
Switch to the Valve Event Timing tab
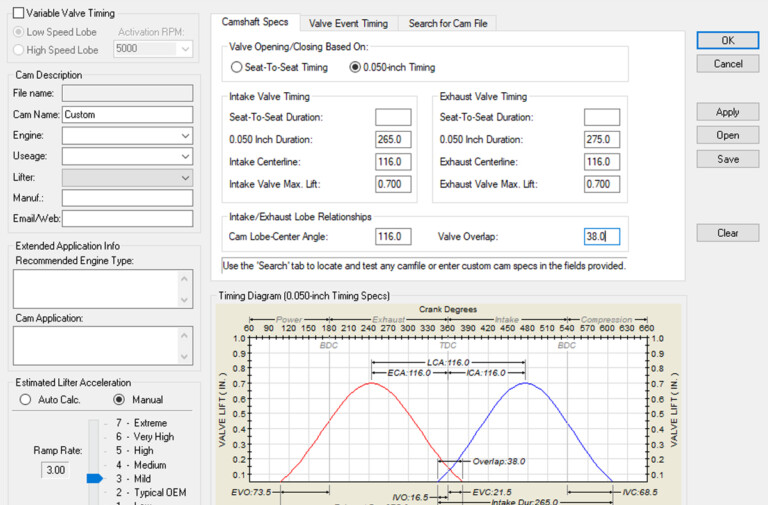348,24
